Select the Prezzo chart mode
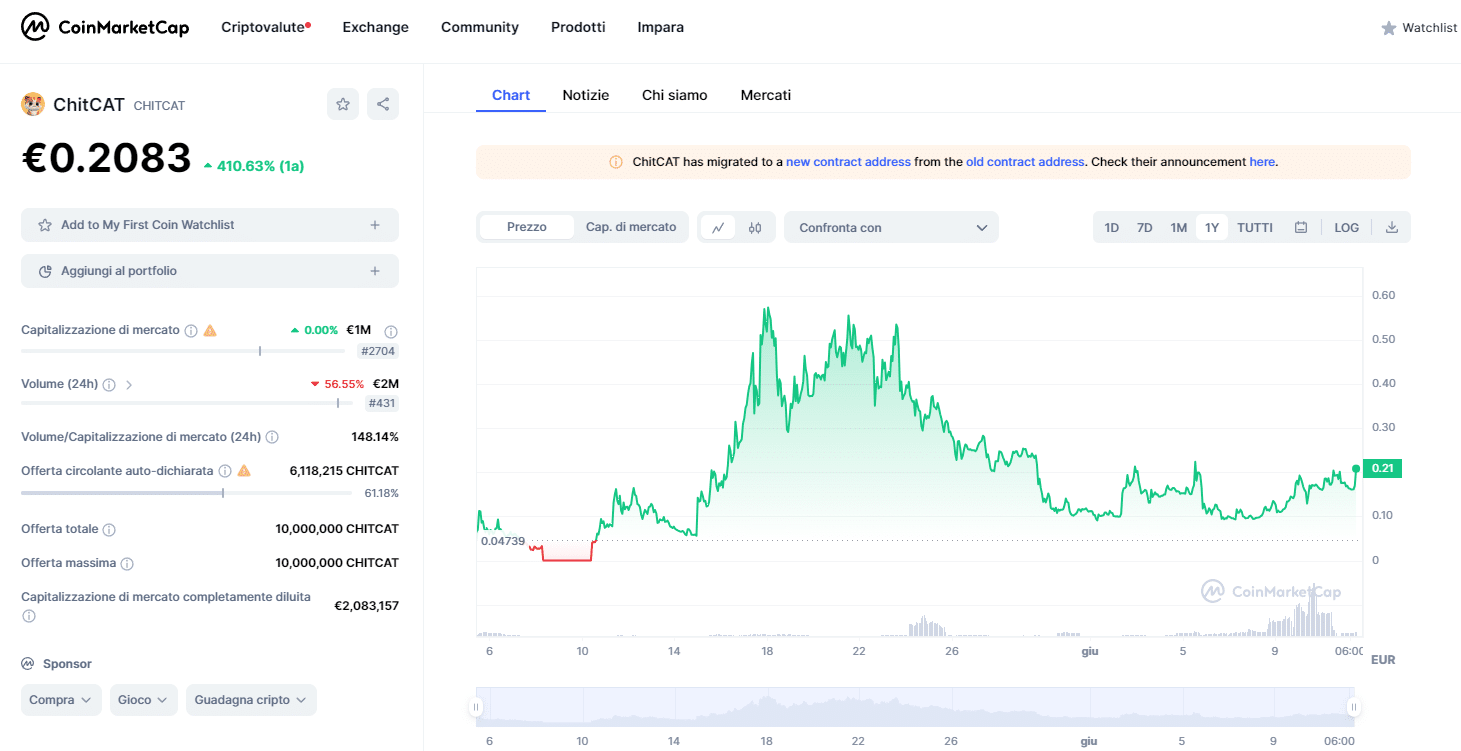This screenshot has width=1461, height=751. click(x=527, y=227)
